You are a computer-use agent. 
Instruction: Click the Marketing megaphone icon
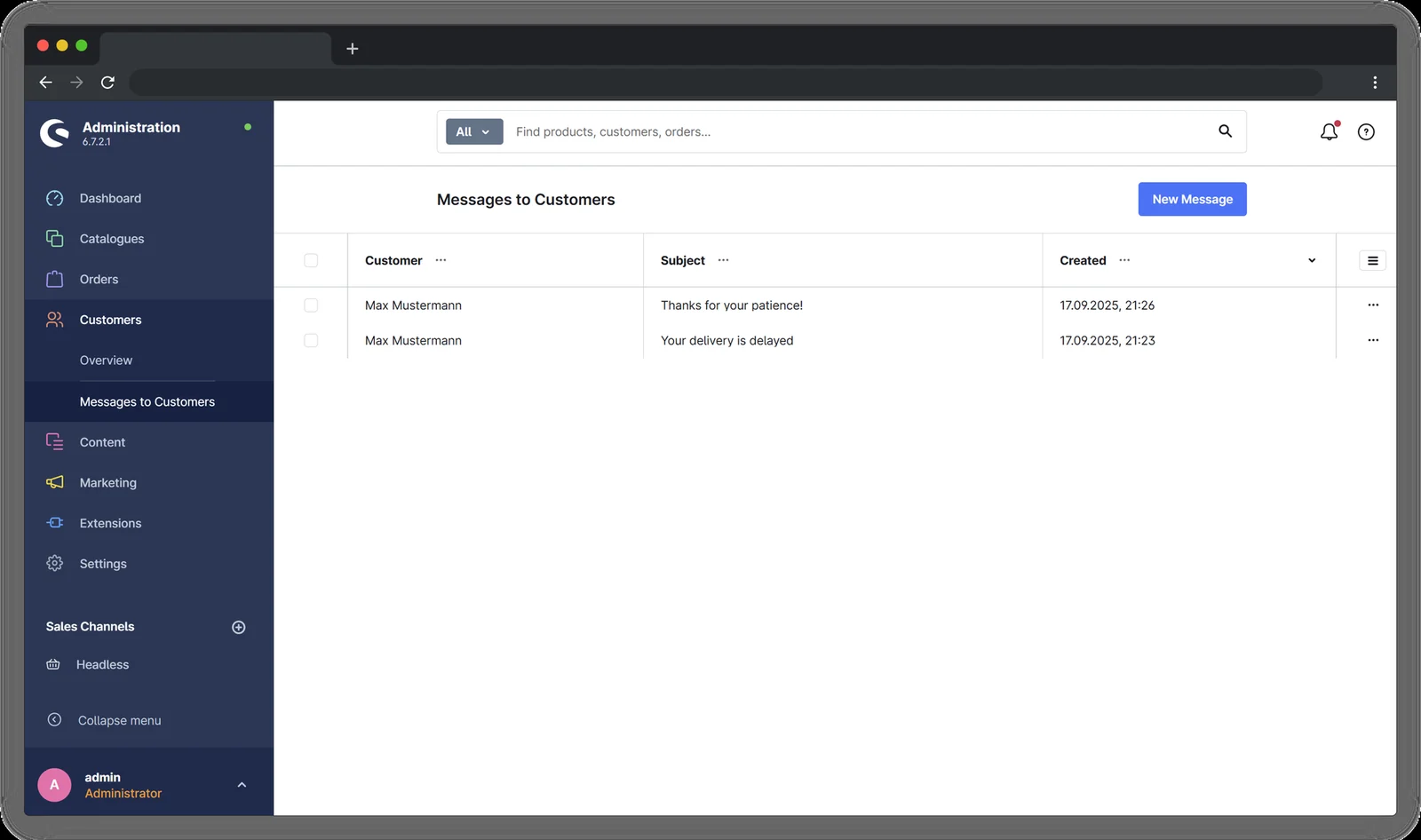[54, 482]
